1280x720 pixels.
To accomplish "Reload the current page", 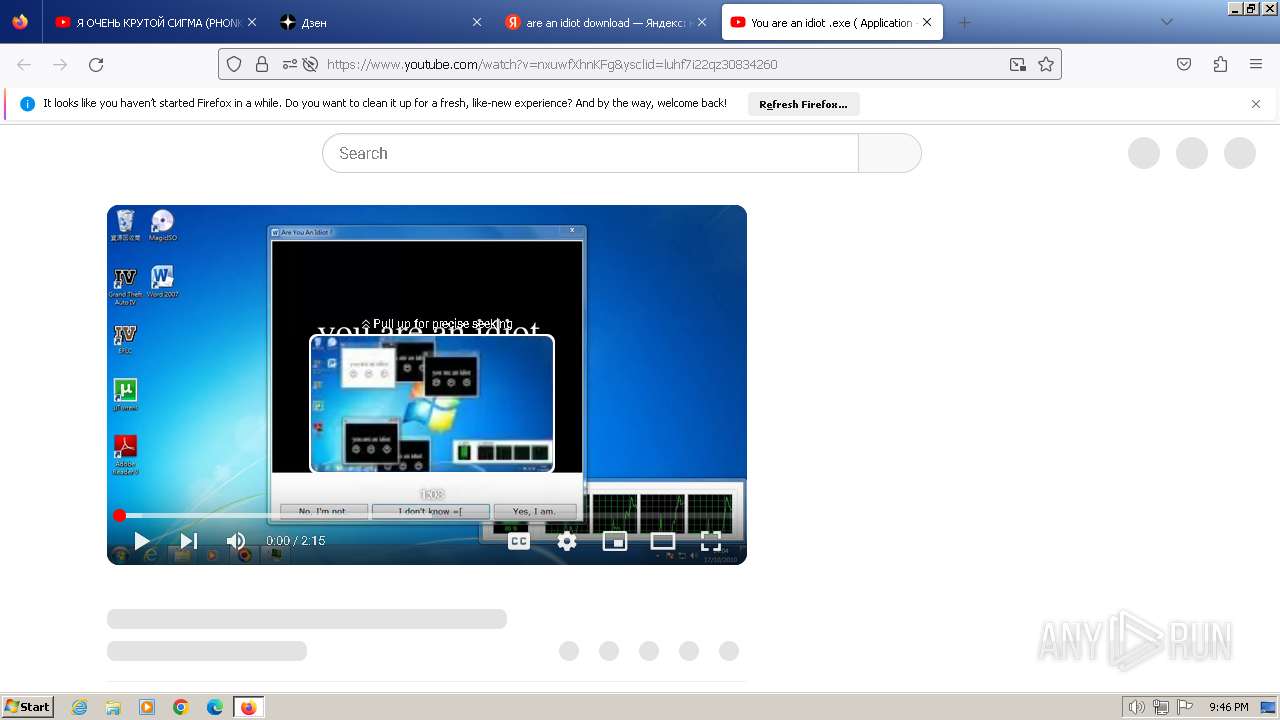I will [x=96, y=64].
